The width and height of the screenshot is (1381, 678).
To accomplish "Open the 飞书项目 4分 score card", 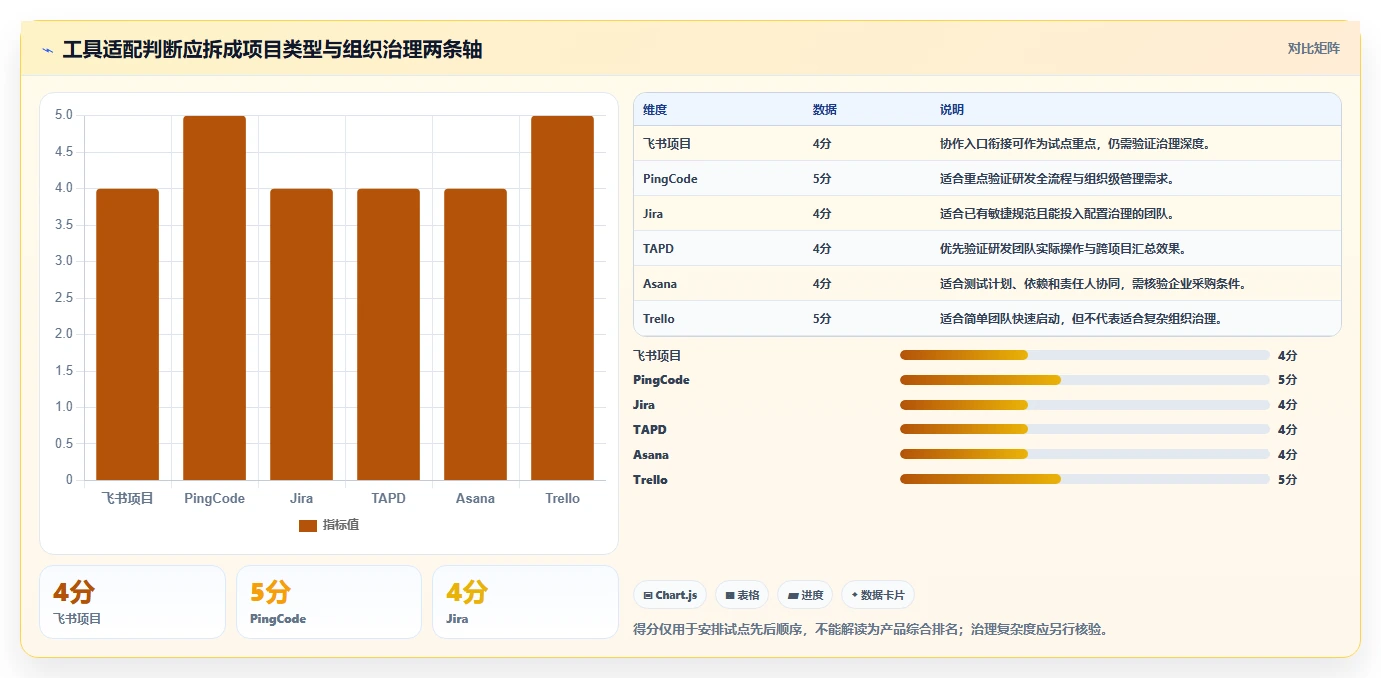I will [132, 602].
